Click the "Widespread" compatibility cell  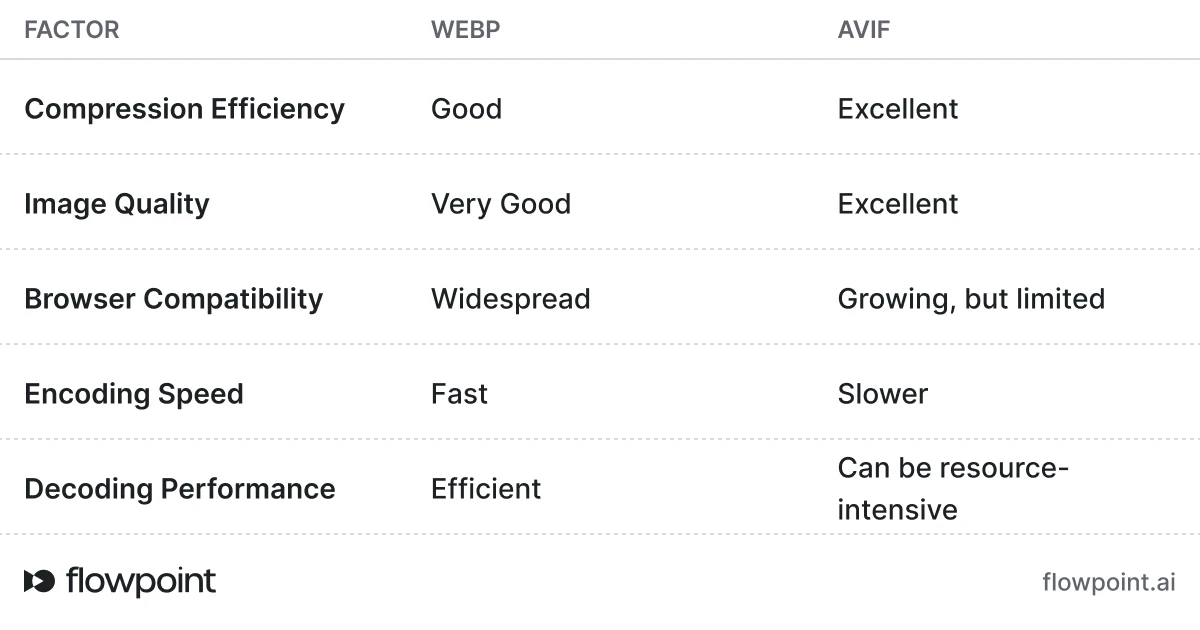point(510,299)
